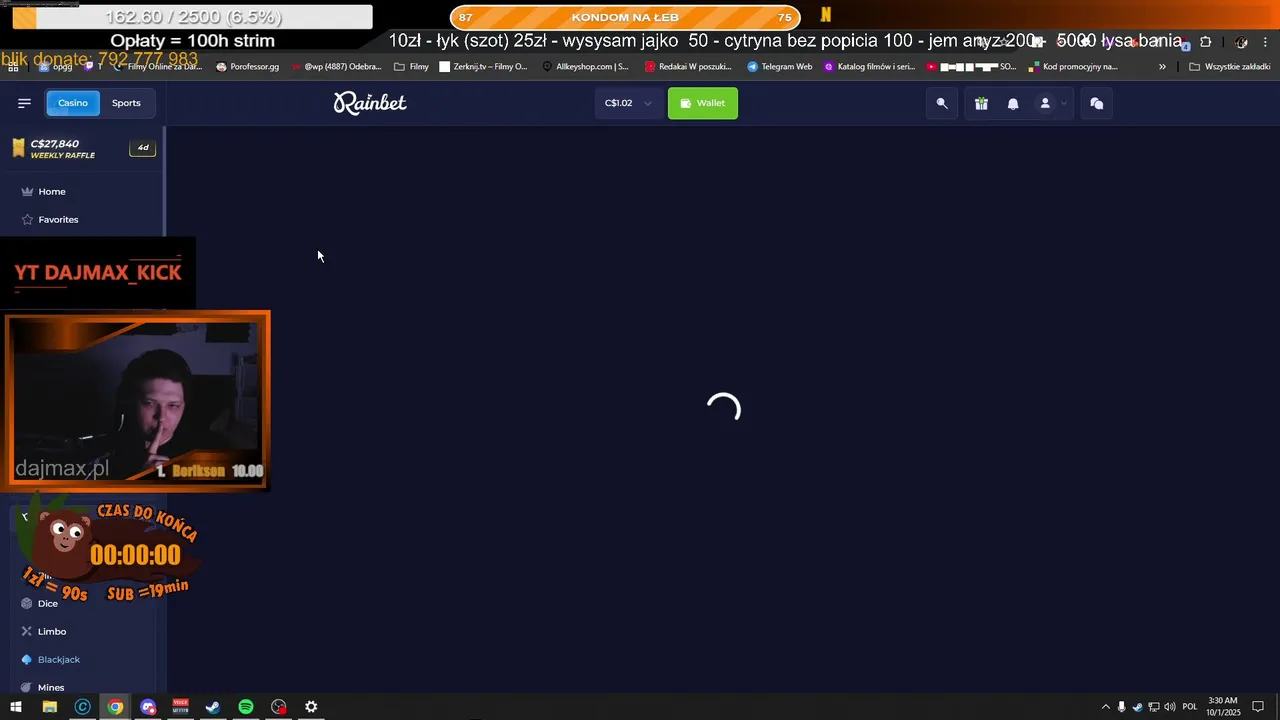Open the Windows notification center
The image size is (1280, 720).
point(1258,707)
